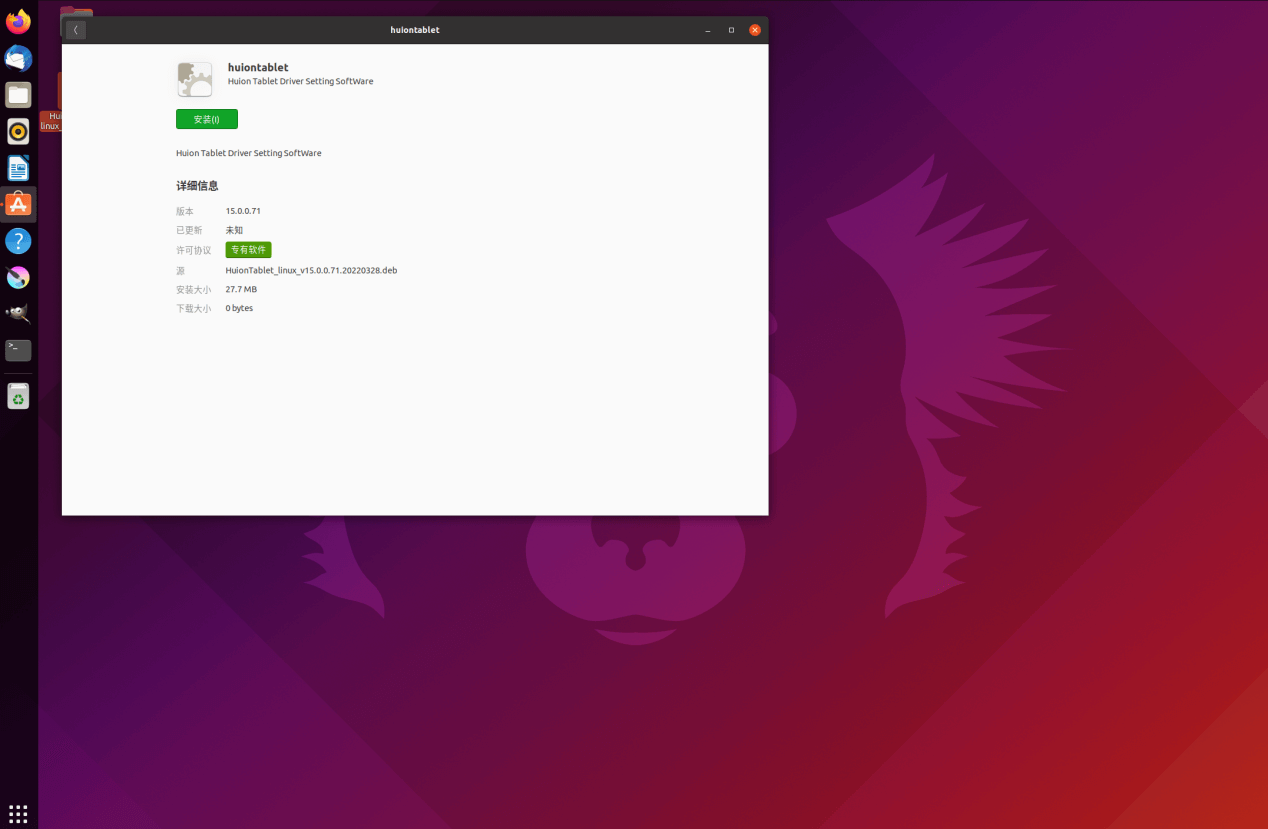Click the 详细信息 section heading

point(197,186)
